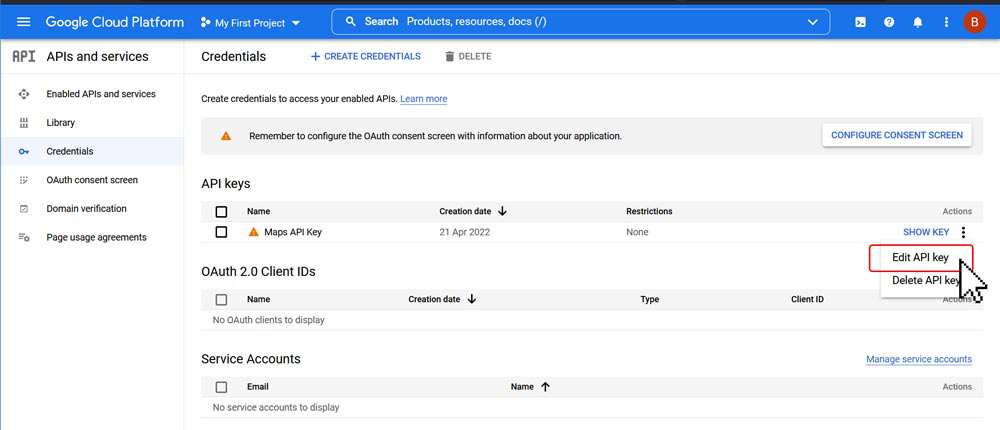Select all OAuth 2.0 Client IDs checkbox
1000x430 pixels.
click(221, 299)
